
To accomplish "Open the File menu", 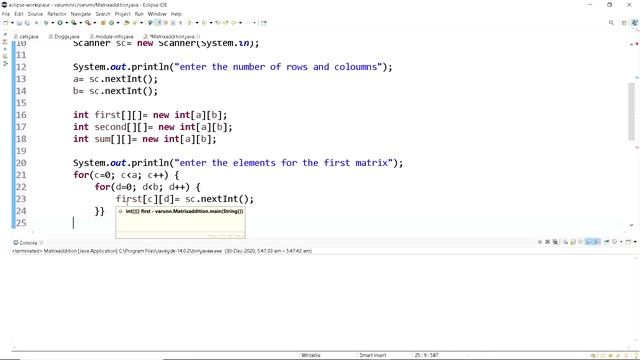I will (x=6, y=14).
